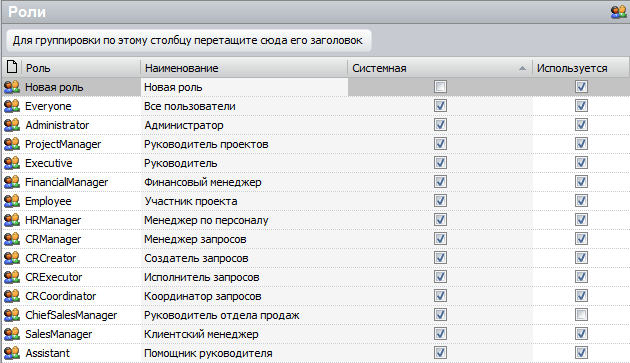Click the document icon in header row

pyautogui.click(x=12, y=67)
